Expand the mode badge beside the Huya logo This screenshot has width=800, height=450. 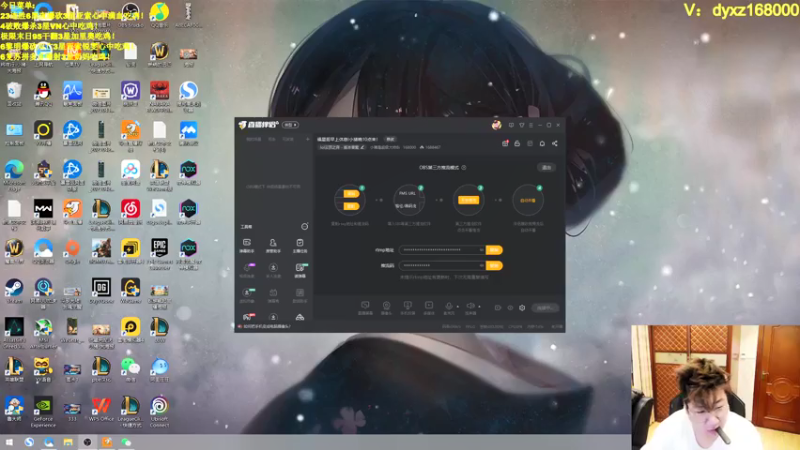coord(290,125)
